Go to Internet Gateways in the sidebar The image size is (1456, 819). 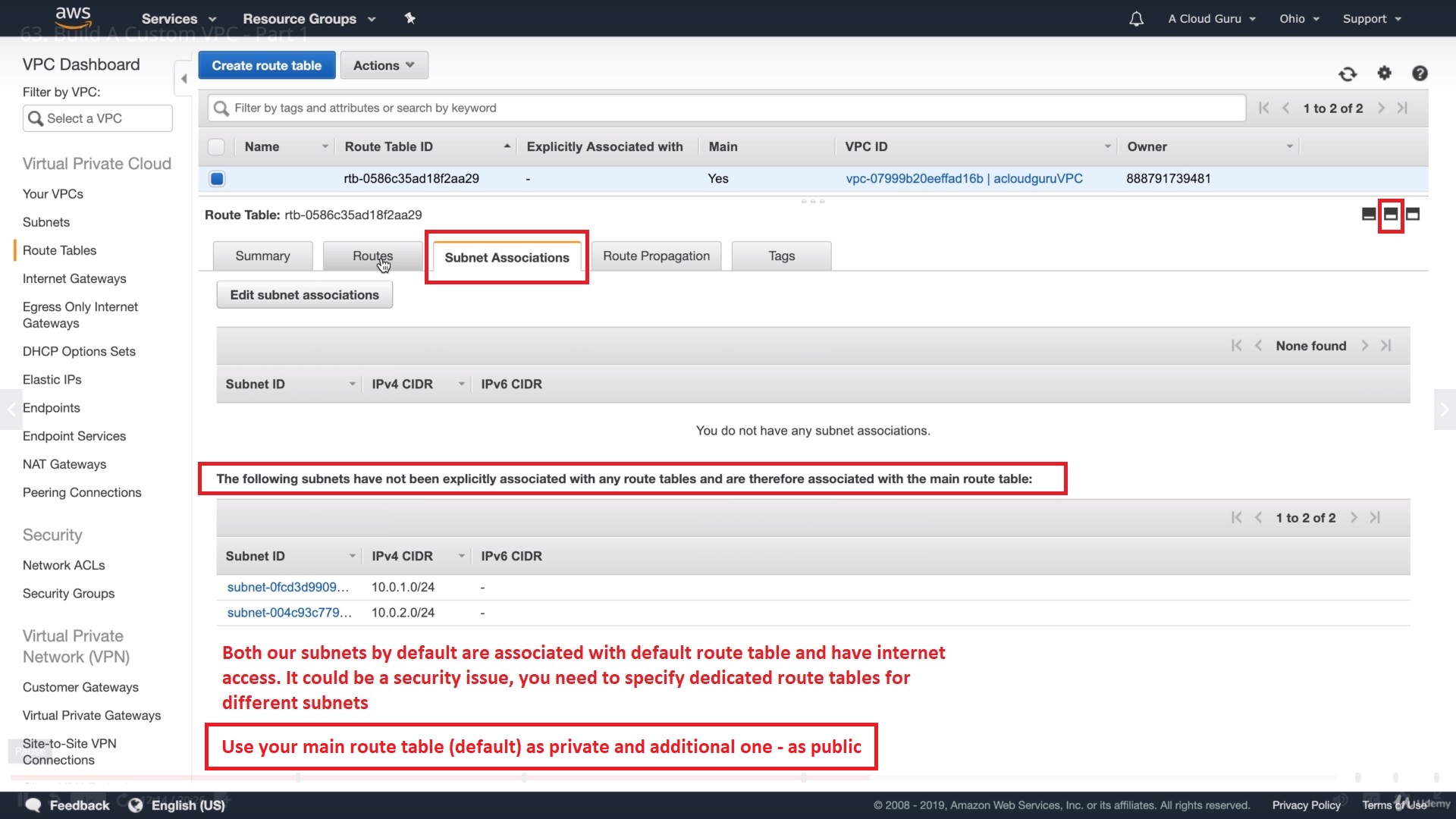click(x=74, y=278)
